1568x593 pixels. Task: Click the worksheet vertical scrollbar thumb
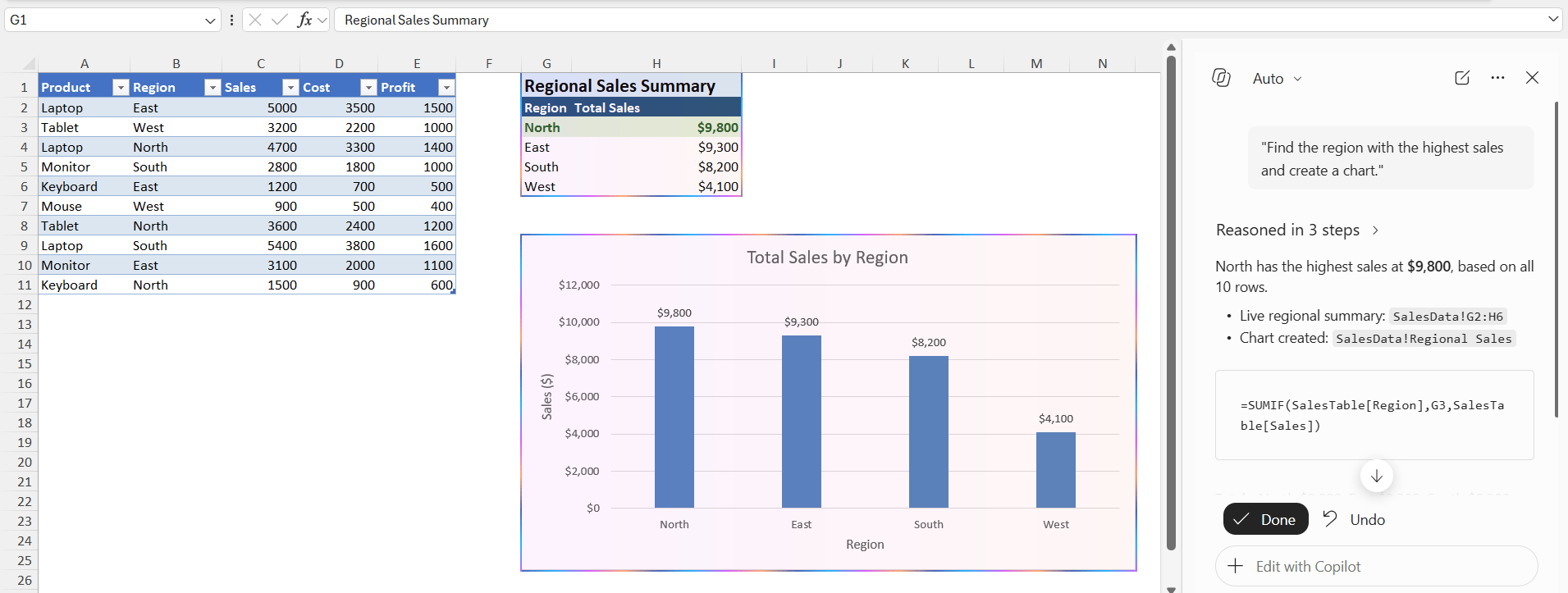click(1171, 303)
